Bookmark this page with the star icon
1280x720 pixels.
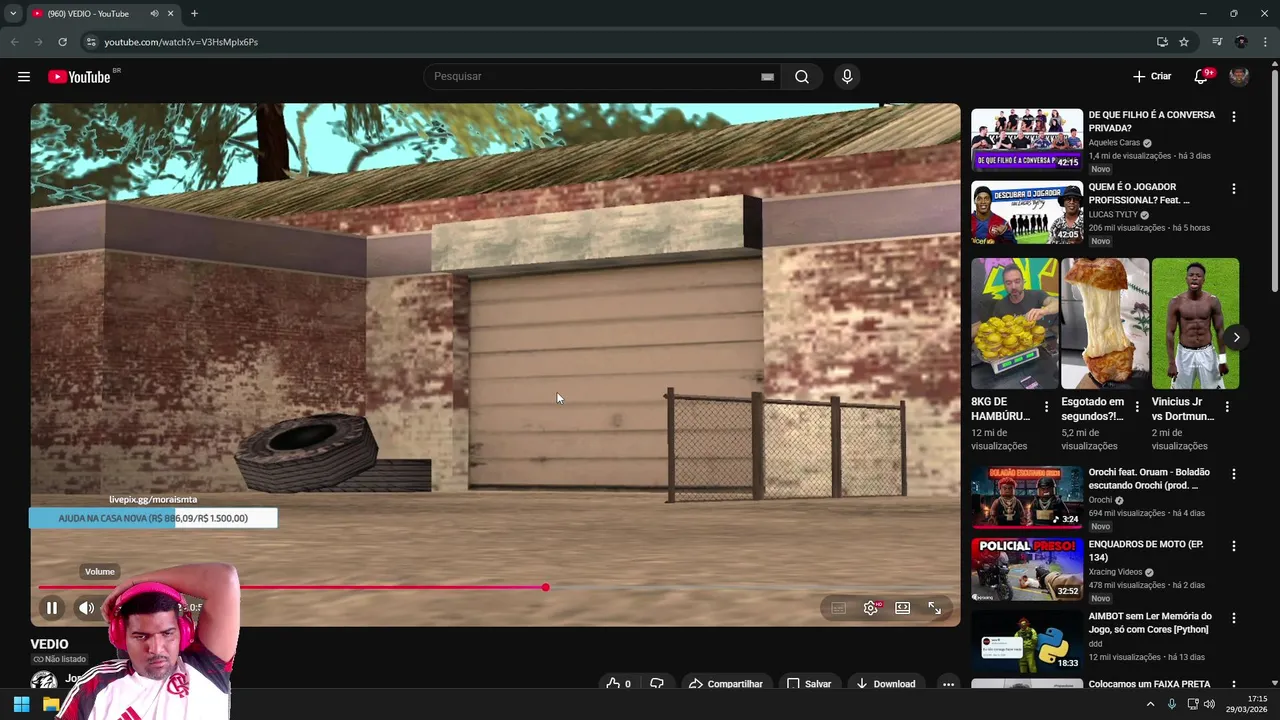[x=1184, y=42]
